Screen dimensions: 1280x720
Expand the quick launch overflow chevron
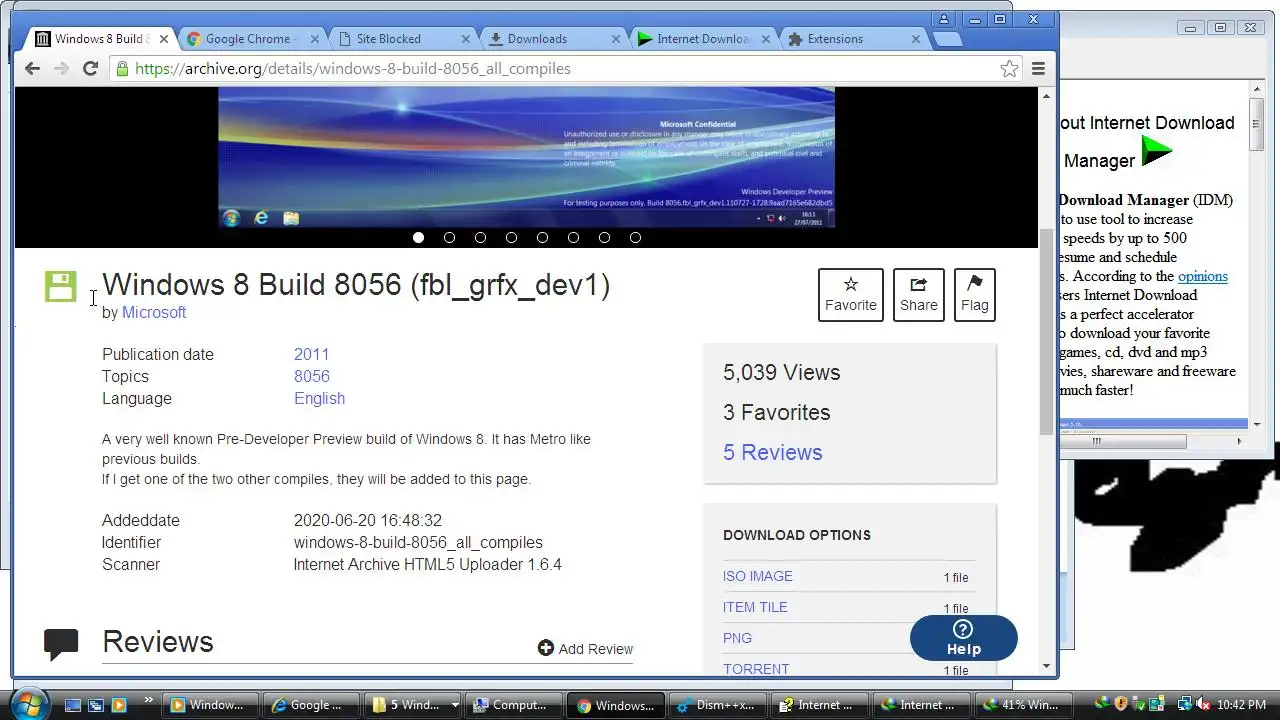pyautogui.click(x=149, y=700)
